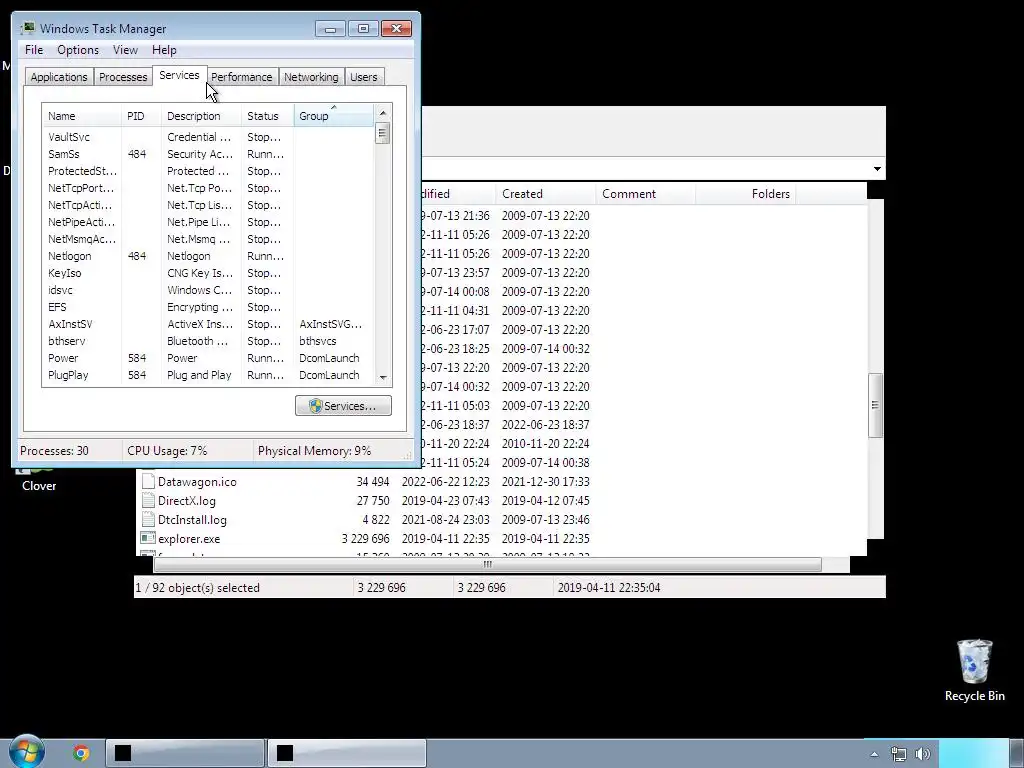1024x768 pixels.
Task: Click the Show desktop button
Action: (x=1017, y=754)
